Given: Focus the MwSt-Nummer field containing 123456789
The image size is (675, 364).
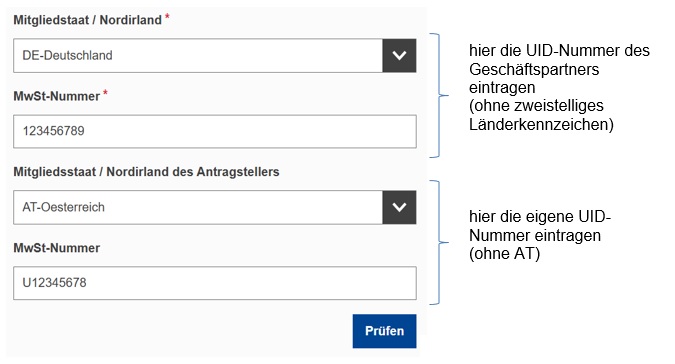Looking at the screenshot, I should click(215, 131).
